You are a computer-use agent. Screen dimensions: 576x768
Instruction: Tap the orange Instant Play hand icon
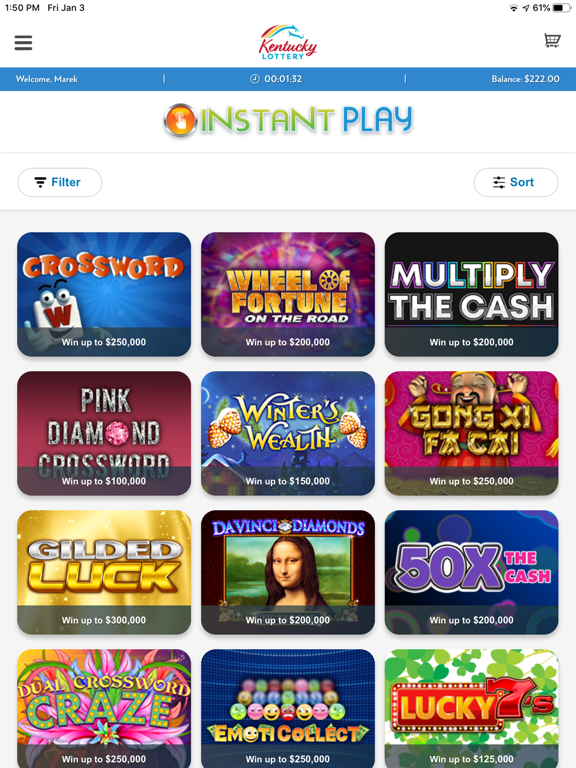pos(180,120)
